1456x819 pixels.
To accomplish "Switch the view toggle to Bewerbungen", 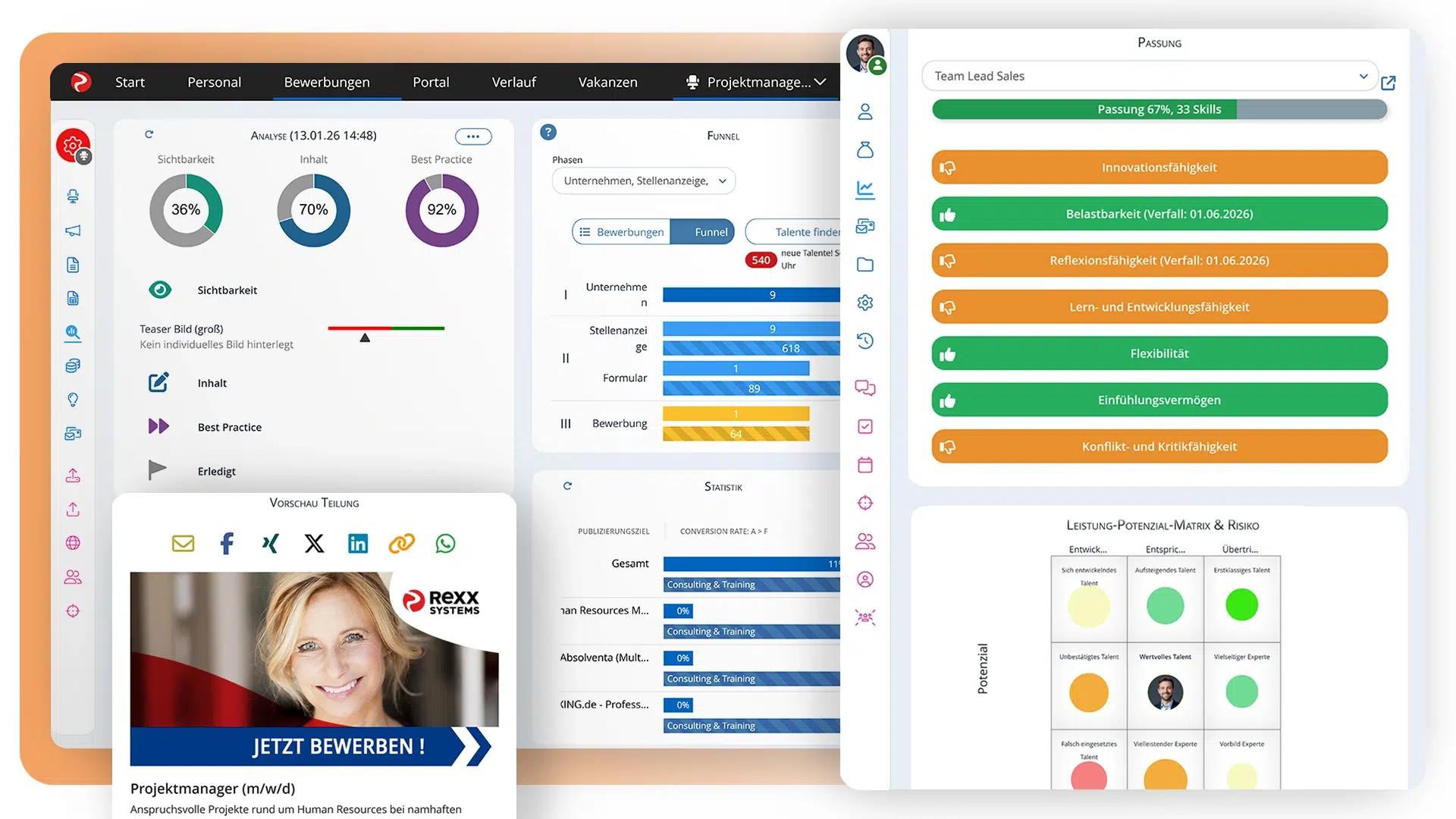I will 622,232.
